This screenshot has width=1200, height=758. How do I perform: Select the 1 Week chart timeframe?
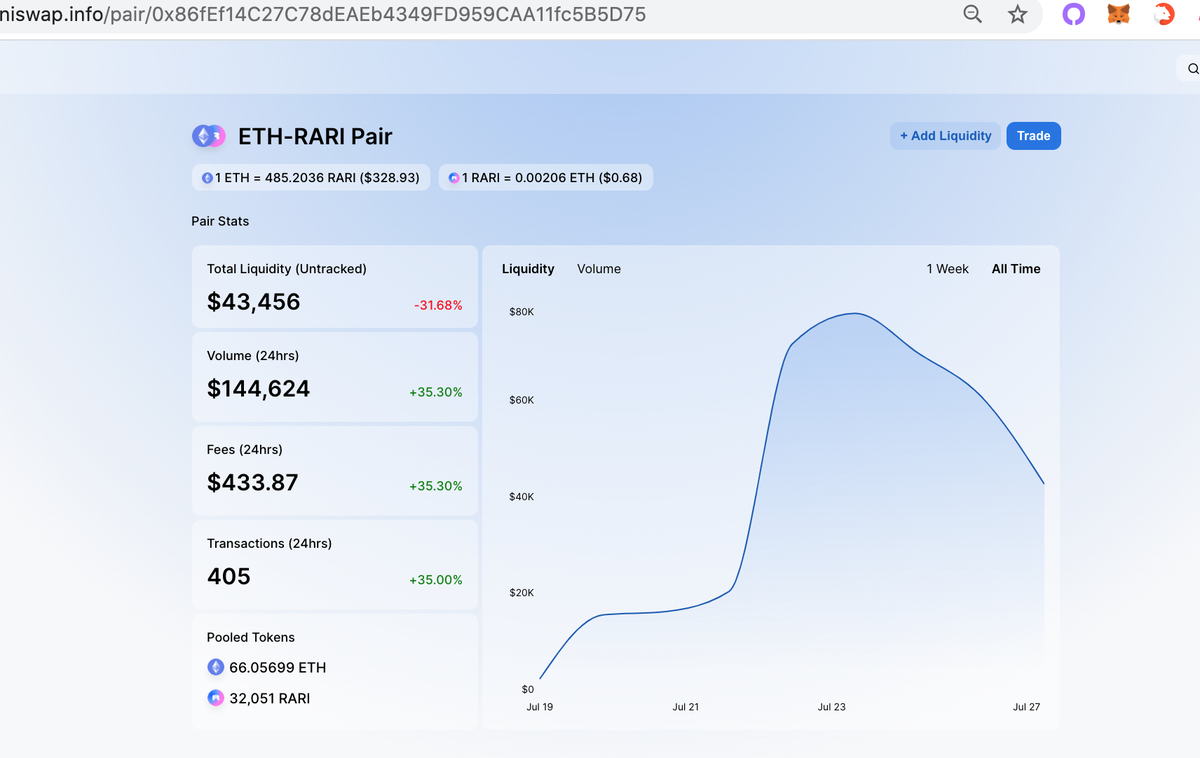pyautogui.click(x=948, y=269)
